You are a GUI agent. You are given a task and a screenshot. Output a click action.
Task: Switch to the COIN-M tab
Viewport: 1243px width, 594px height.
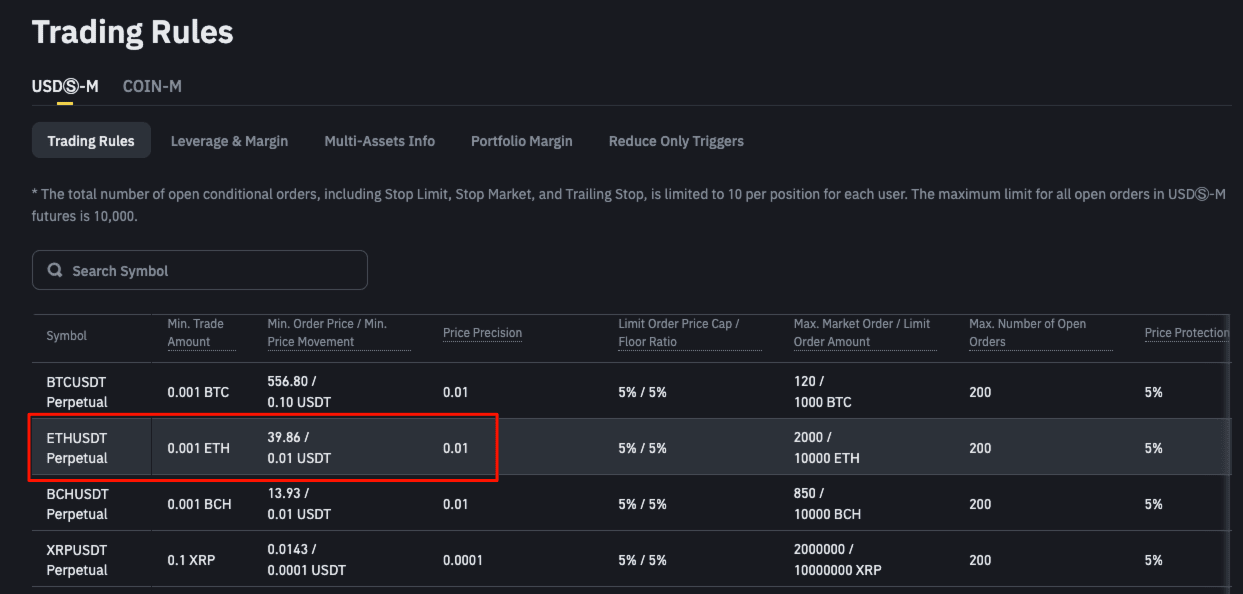click(x=152, y=86)
